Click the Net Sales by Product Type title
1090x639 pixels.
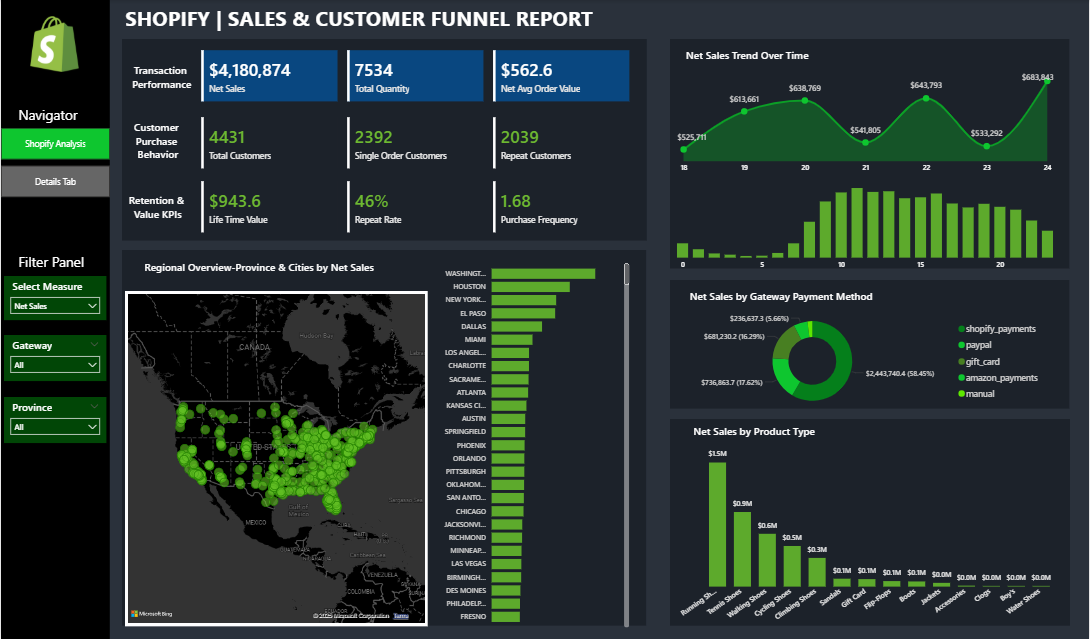coord(754,432)
